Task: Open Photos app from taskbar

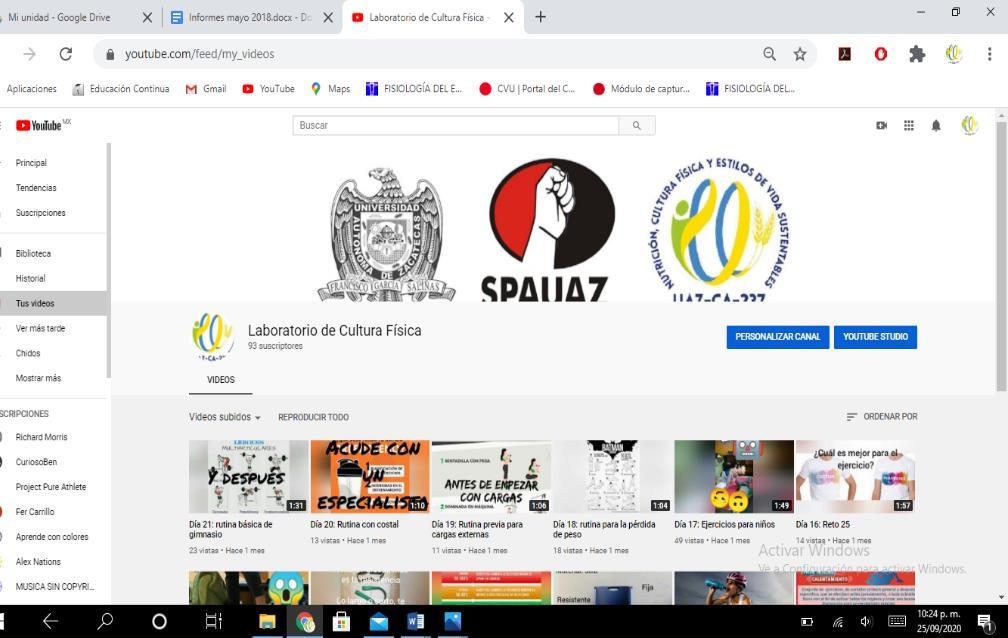Action: [453, 621]
